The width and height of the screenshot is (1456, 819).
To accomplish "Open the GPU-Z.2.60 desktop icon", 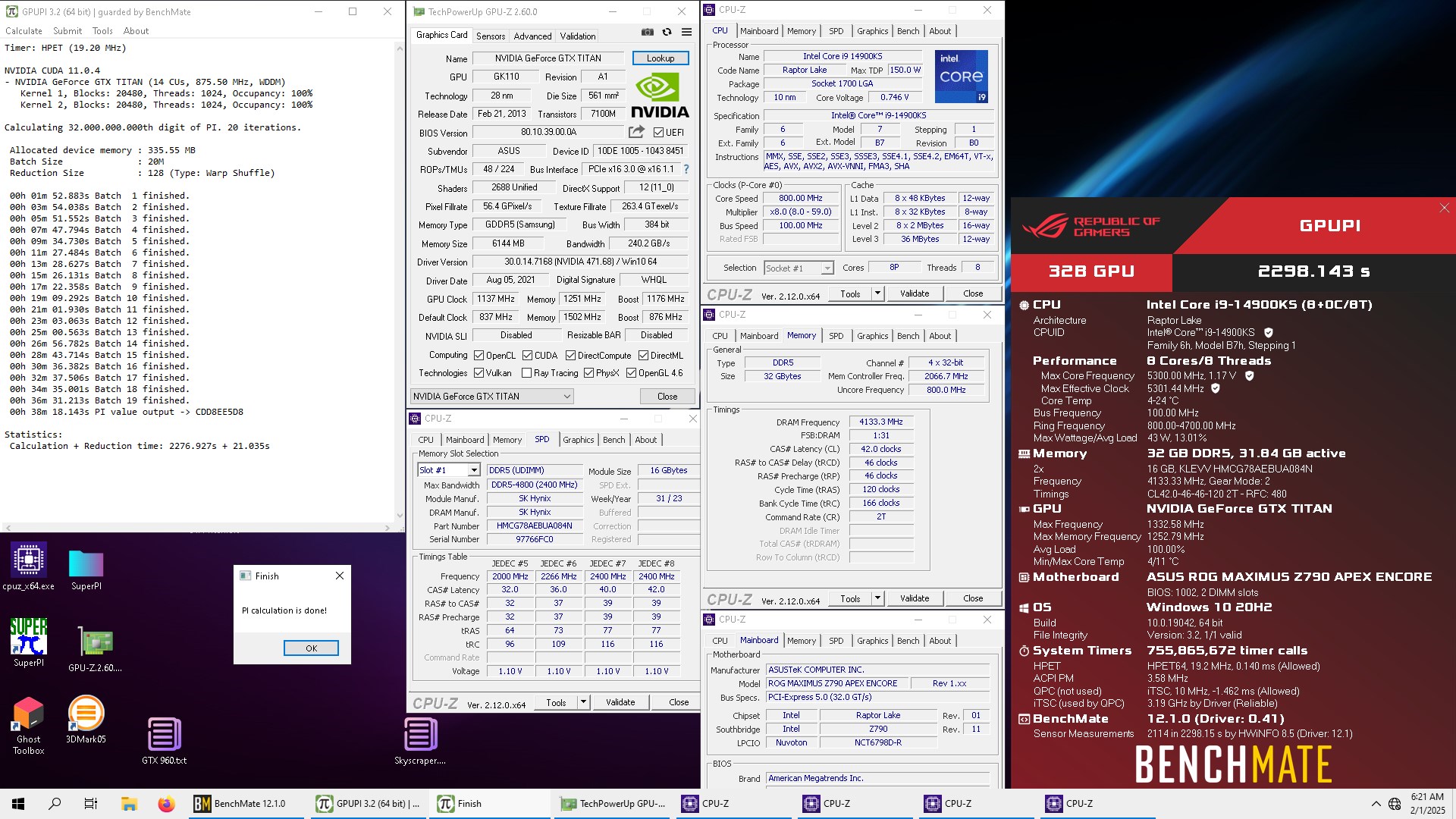I will (95, 649).
